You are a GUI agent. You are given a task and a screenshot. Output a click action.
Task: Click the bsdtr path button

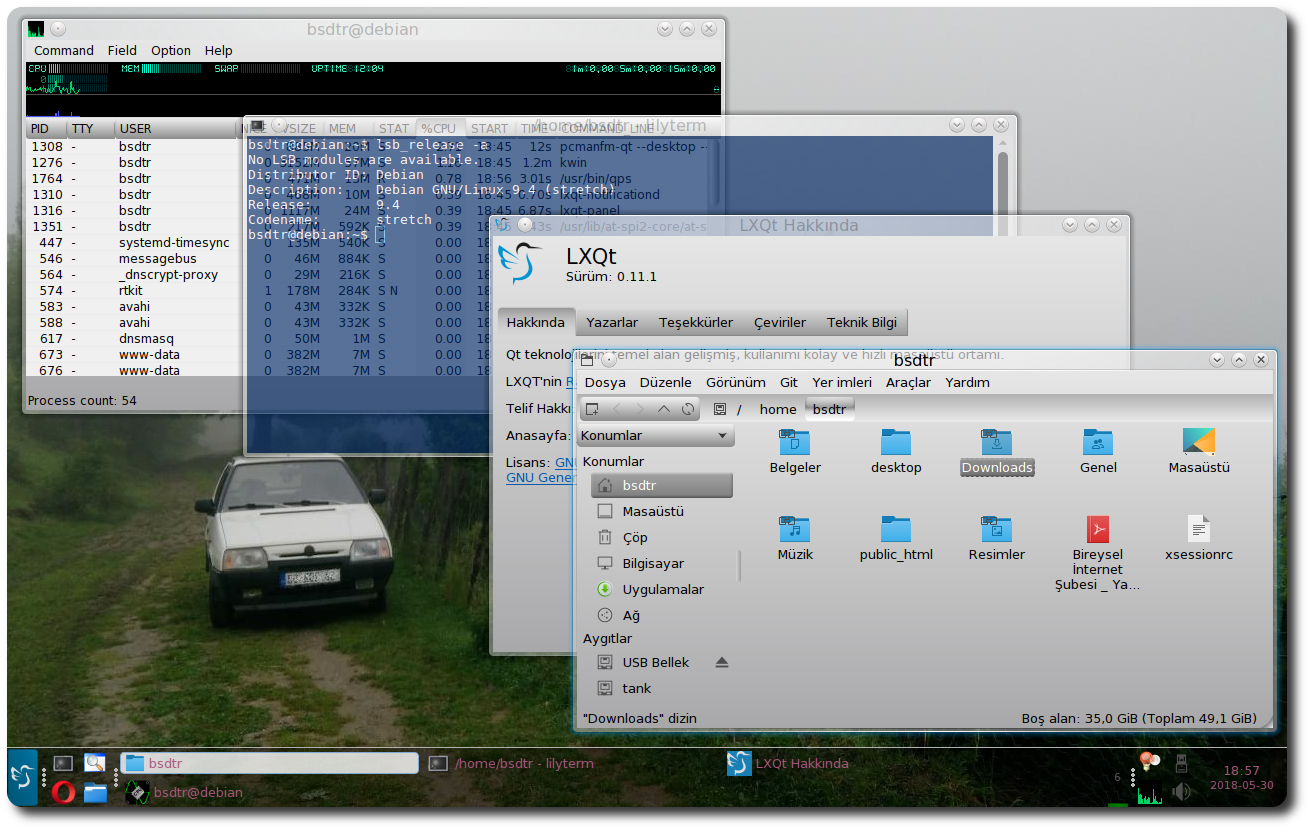tap(830, 409)
